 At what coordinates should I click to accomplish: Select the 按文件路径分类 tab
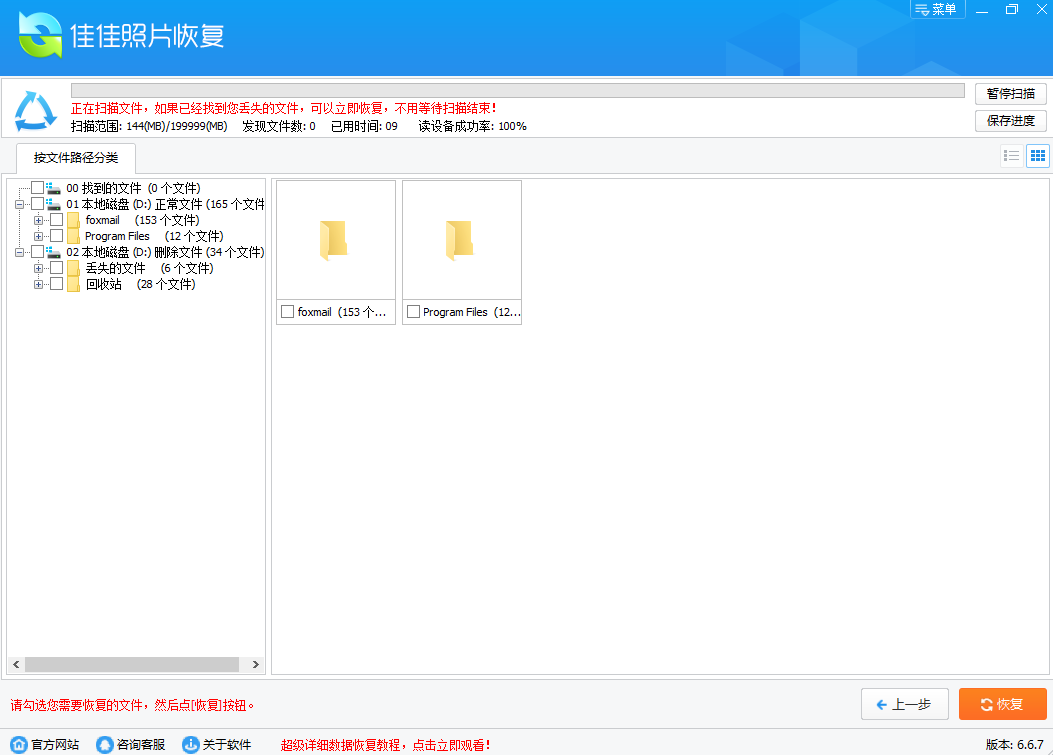click(x=76, y=158)
